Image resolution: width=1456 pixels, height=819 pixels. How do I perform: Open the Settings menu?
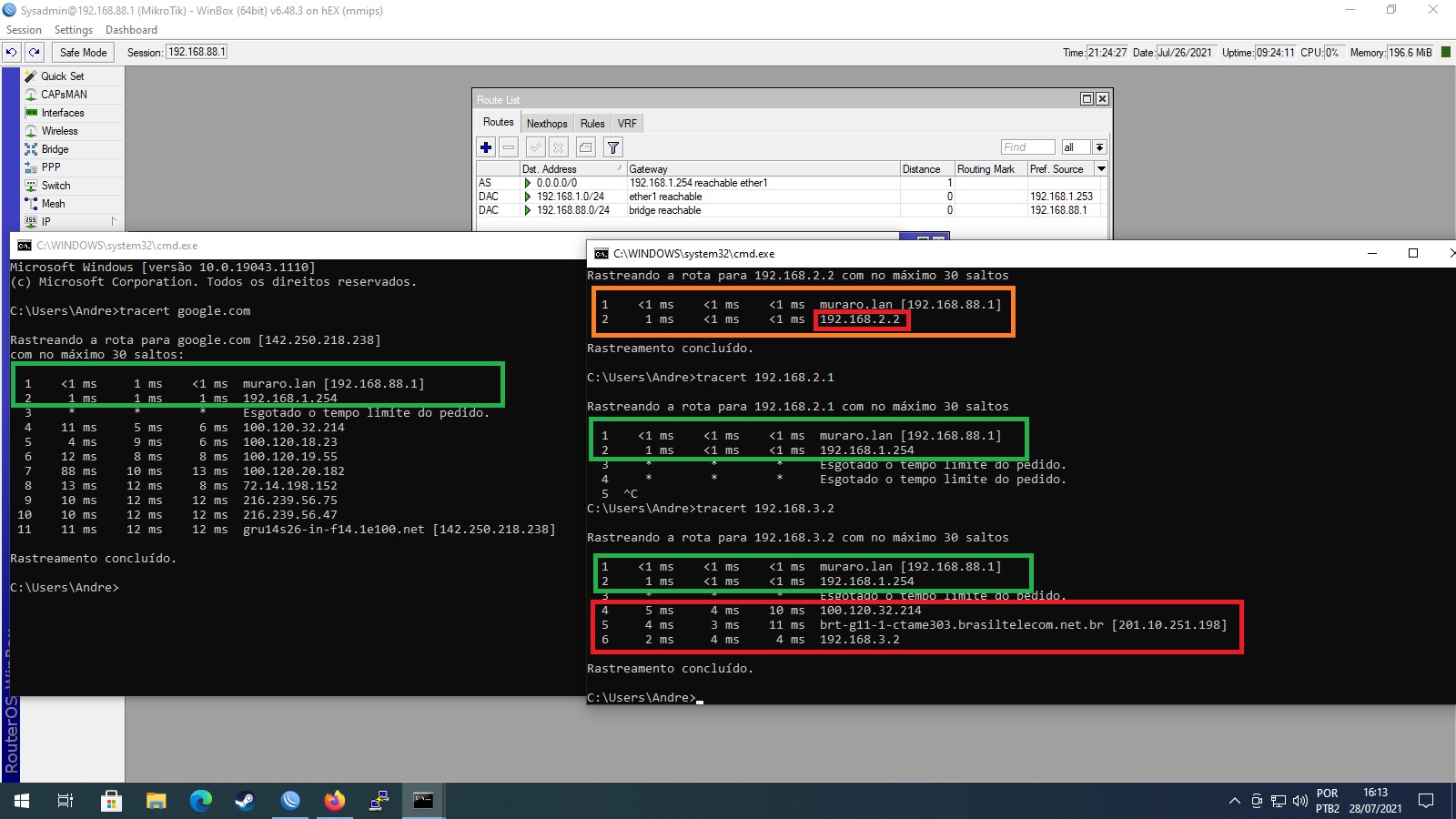click(x=74, y=30)
